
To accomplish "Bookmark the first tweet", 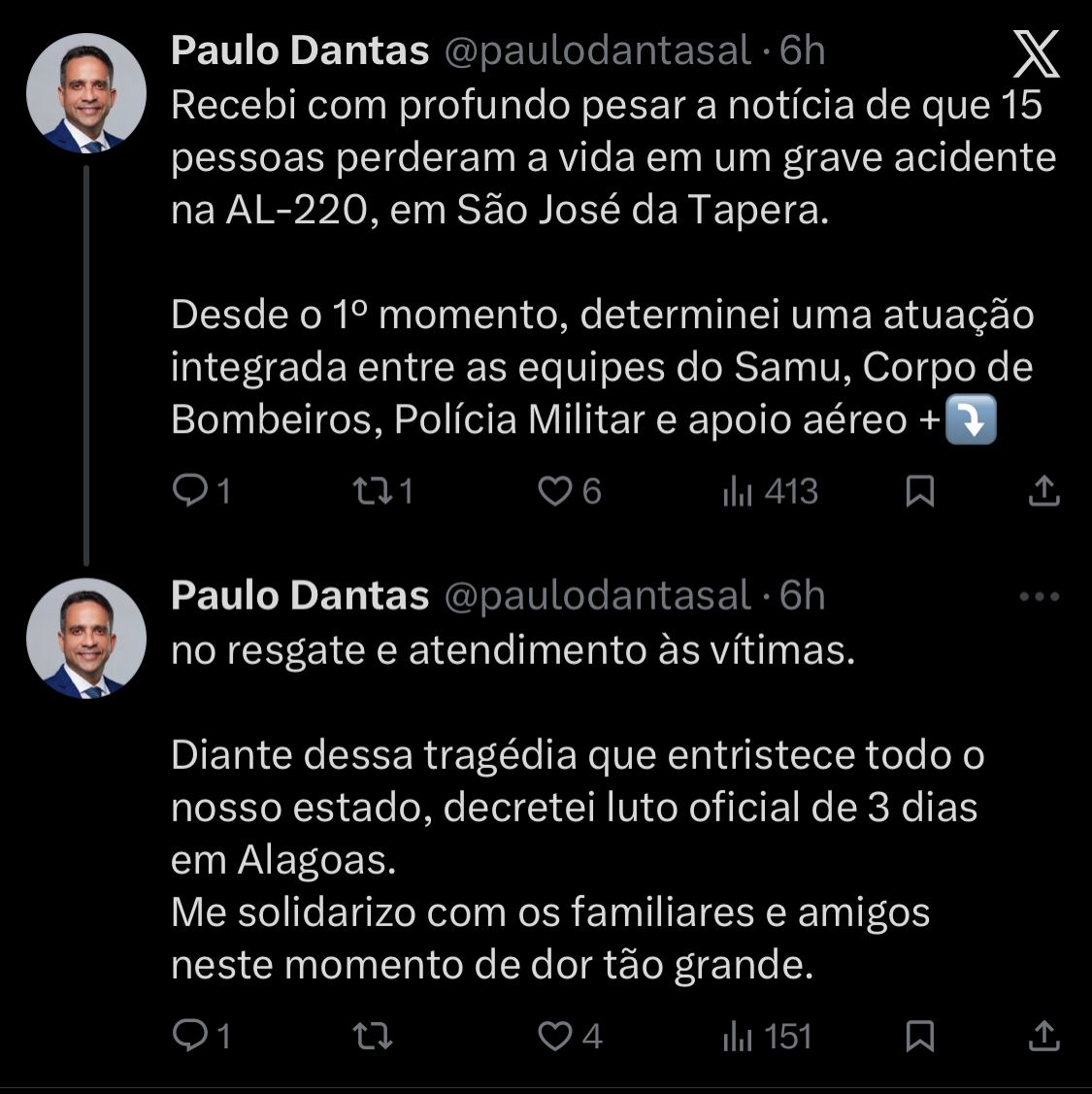I will pos(919,492).
